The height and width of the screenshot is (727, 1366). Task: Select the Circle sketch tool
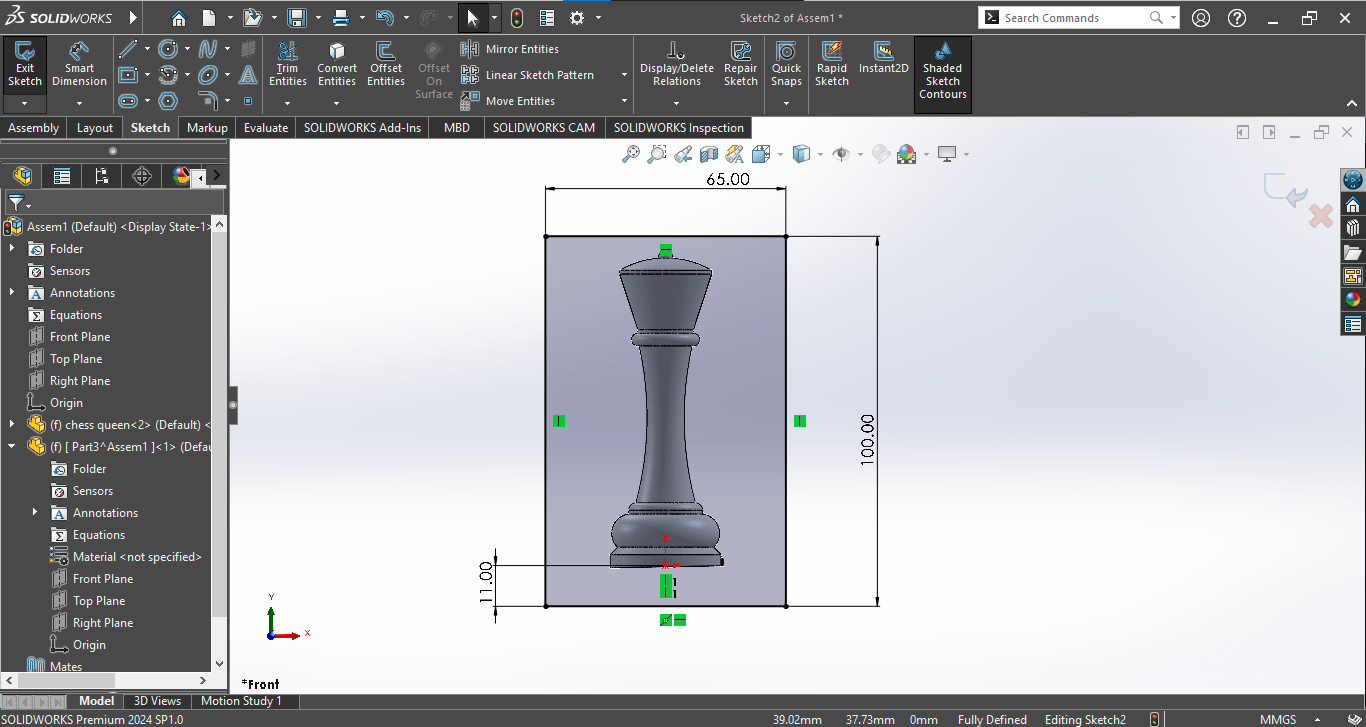(x=168, y=49)
